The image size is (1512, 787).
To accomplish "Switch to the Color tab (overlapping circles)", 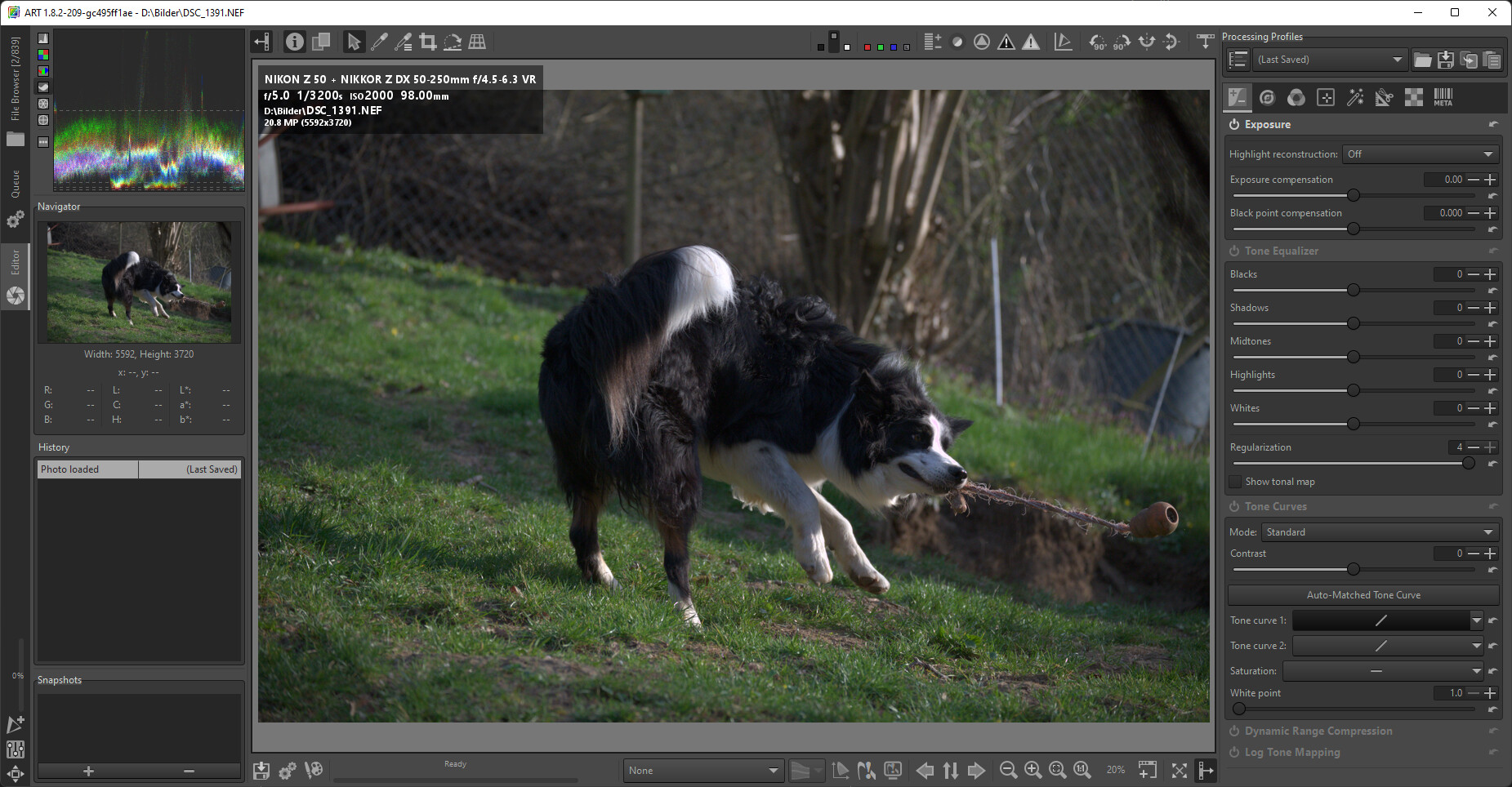I will point(1296,97).
